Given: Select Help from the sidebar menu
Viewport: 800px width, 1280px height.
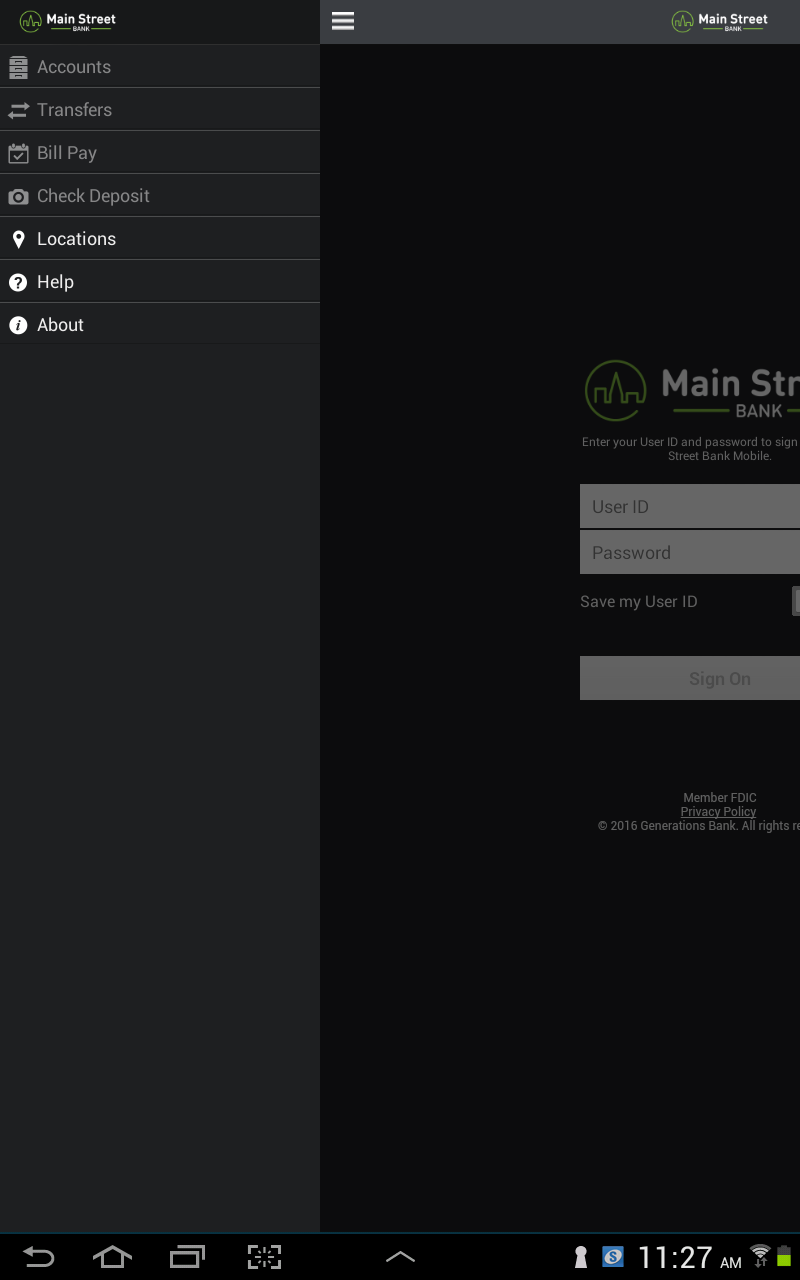Looking at the screenshot, I should click(x=55, y=281).
